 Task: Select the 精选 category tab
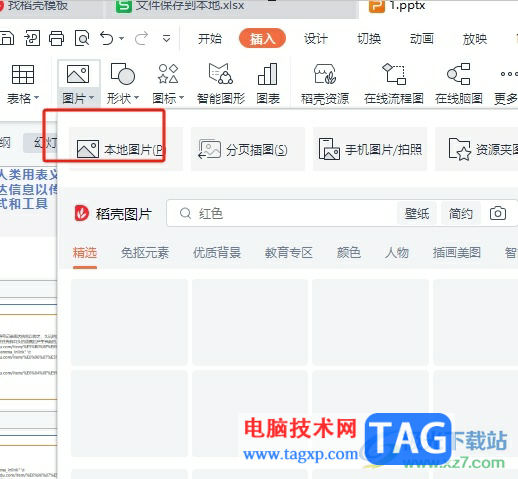point(85,253)
